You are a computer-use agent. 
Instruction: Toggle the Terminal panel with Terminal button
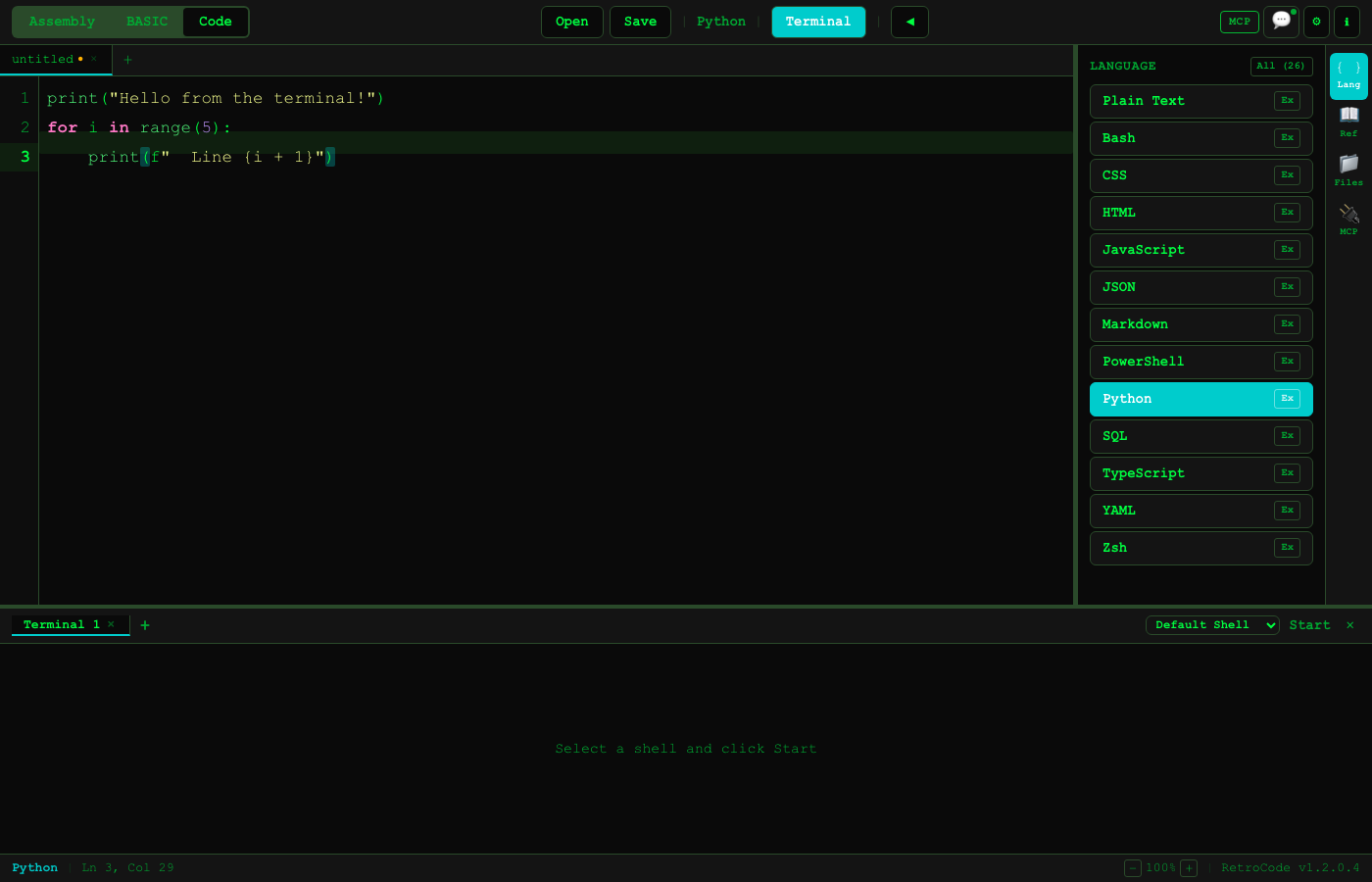coord(818,22)
